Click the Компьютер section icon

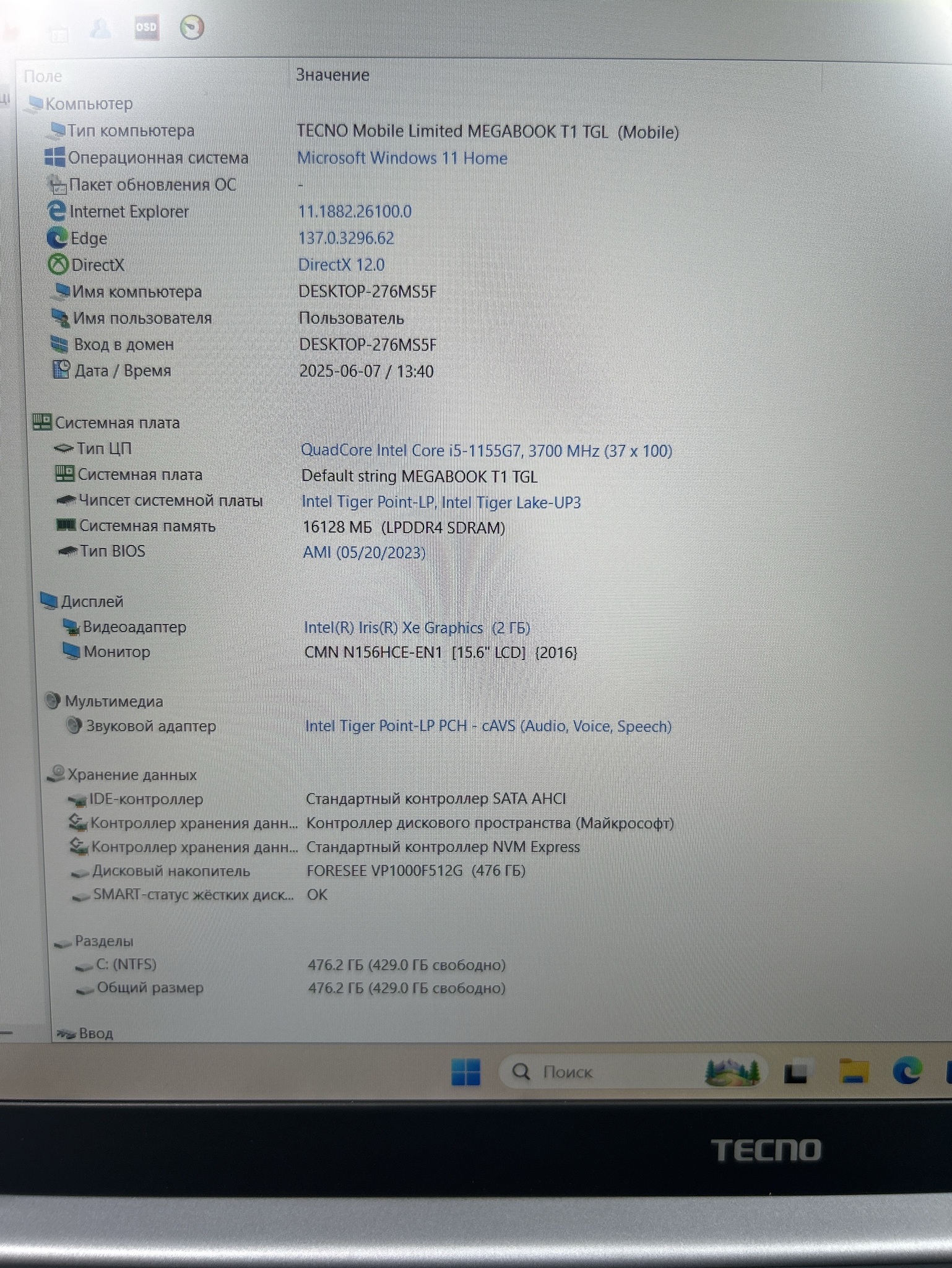click(35, 104)
